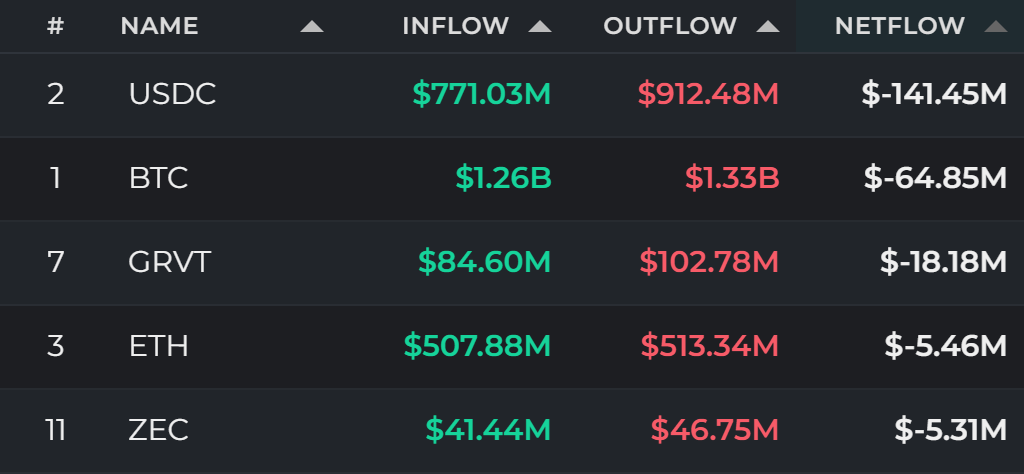Open the ZEC token row

tap(512, 430)
